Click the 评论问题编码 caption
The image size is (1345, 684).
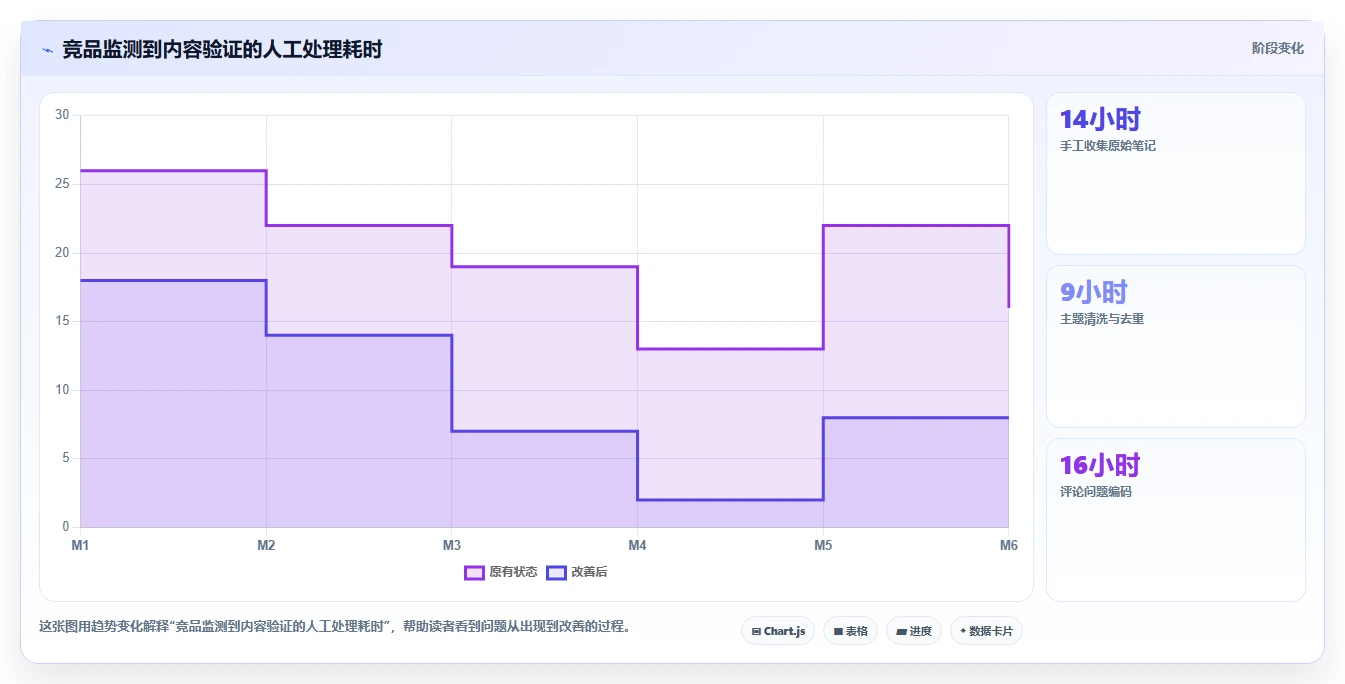click(x=1096, y=492)
